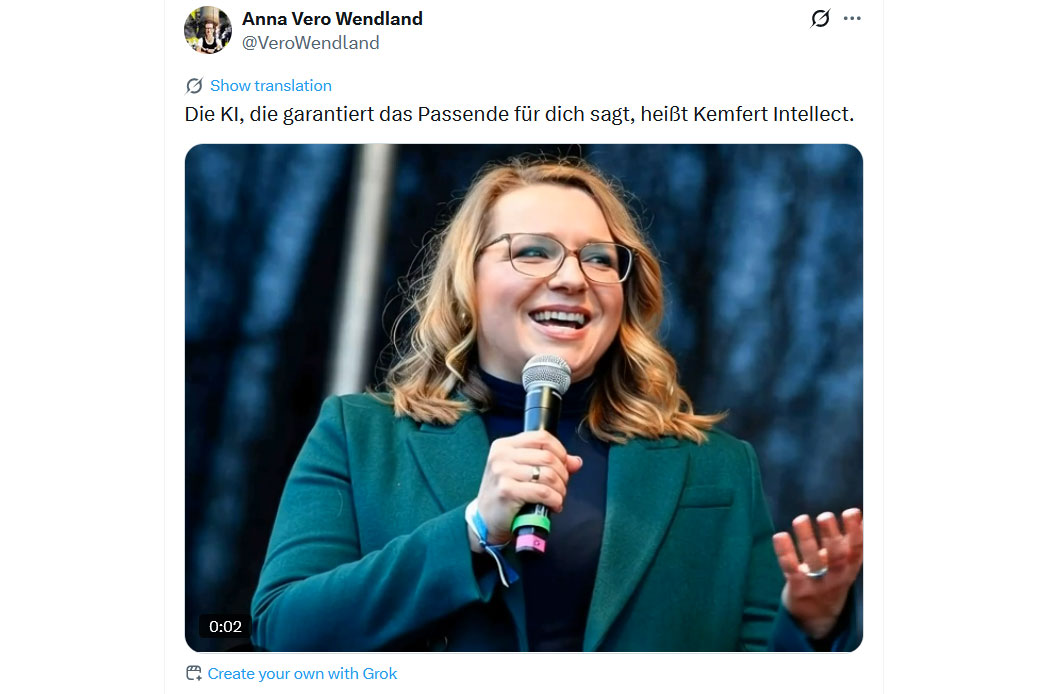This screenshot has width=1050, height=694.
Task: Click the raised hand in the video frame
Action: pyautogui.click(x=817, y=569)
